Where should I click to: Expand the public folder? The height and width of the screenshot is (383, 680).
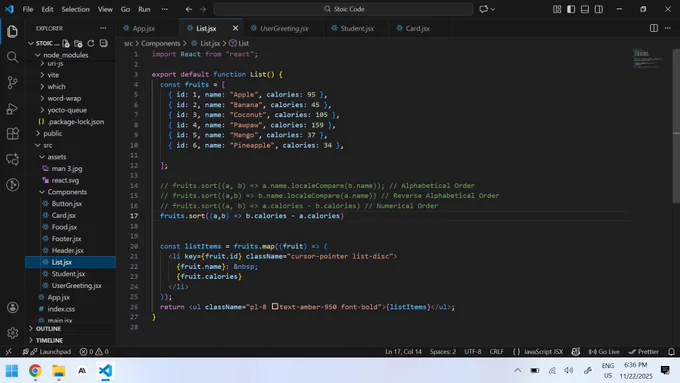[52, 134]
